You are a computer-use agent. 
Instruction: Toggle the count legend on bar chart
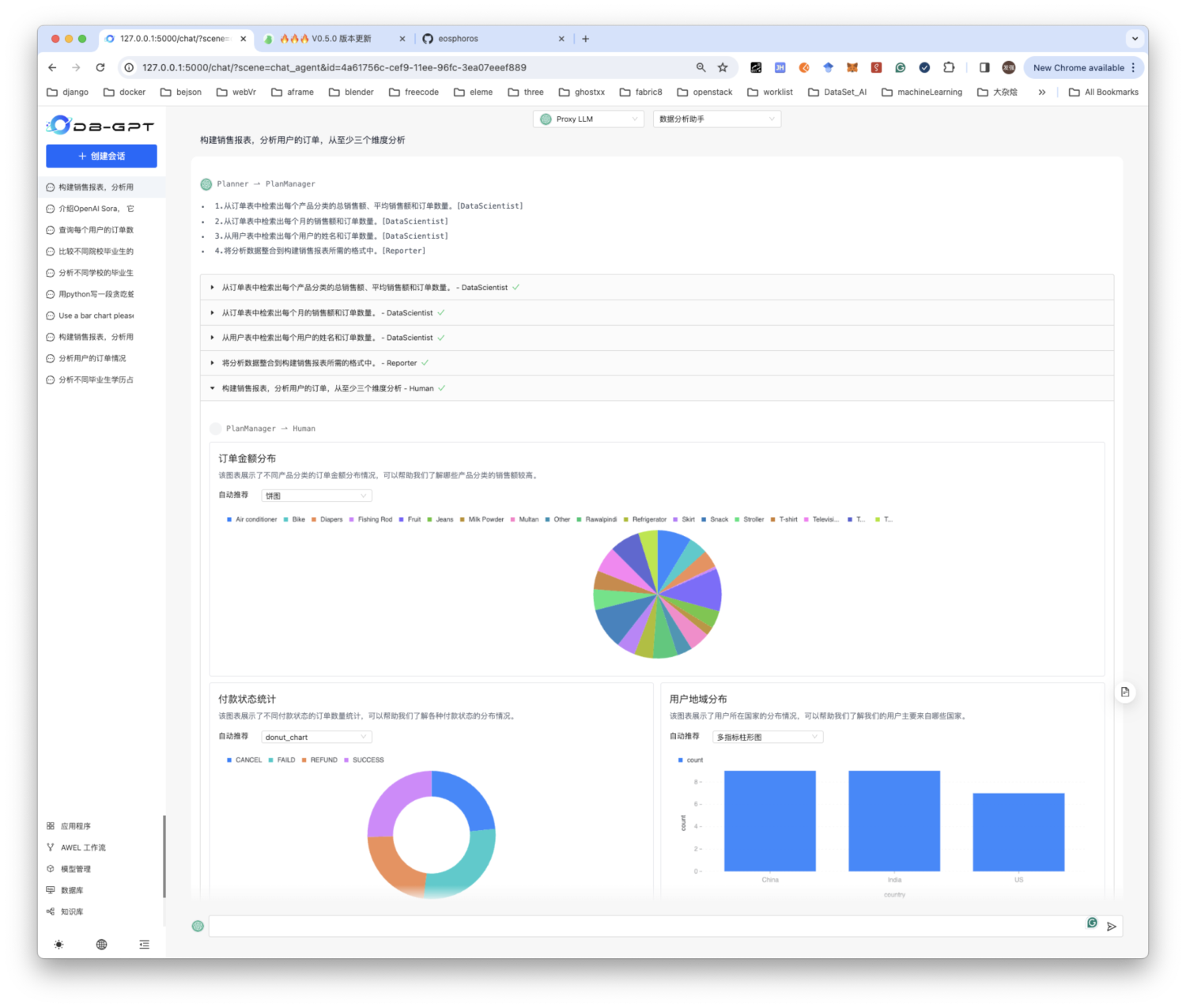690,760
